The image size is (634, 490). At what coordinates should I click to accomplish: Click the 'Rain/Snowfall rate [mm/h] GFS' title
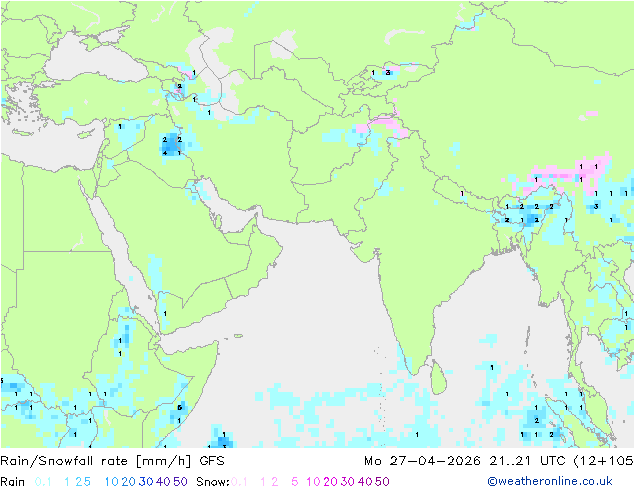tap(112, 461)
